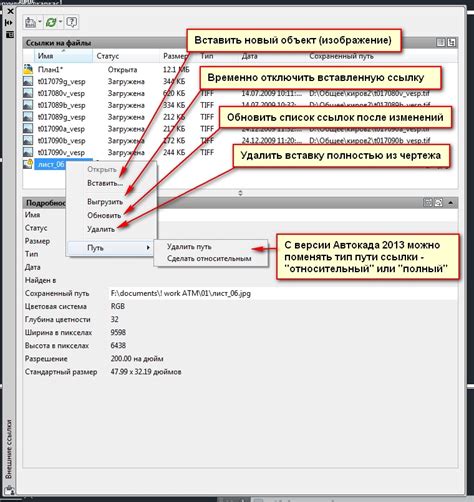
Task: Select Сделать относительным in the submenu
Action: point(209,259)
